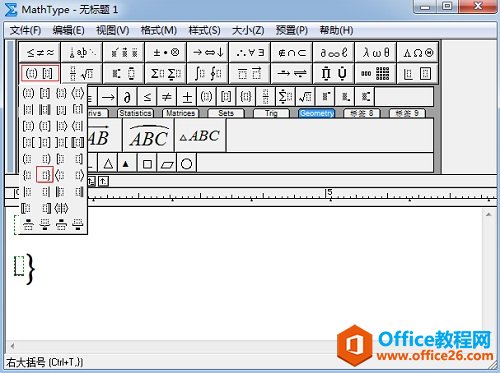Click the empty slot inside the right brace

coord(19,266)
